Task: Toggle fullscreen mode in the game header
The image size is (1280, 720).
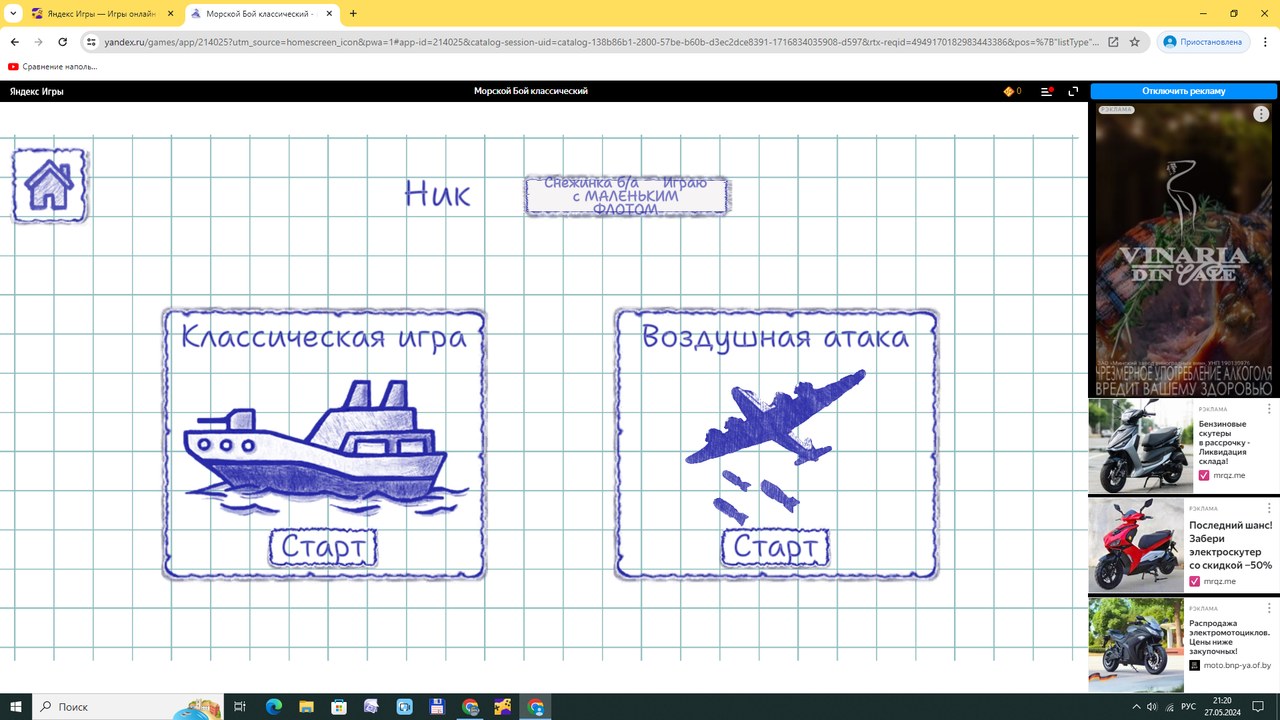Action: point(1072,90)
